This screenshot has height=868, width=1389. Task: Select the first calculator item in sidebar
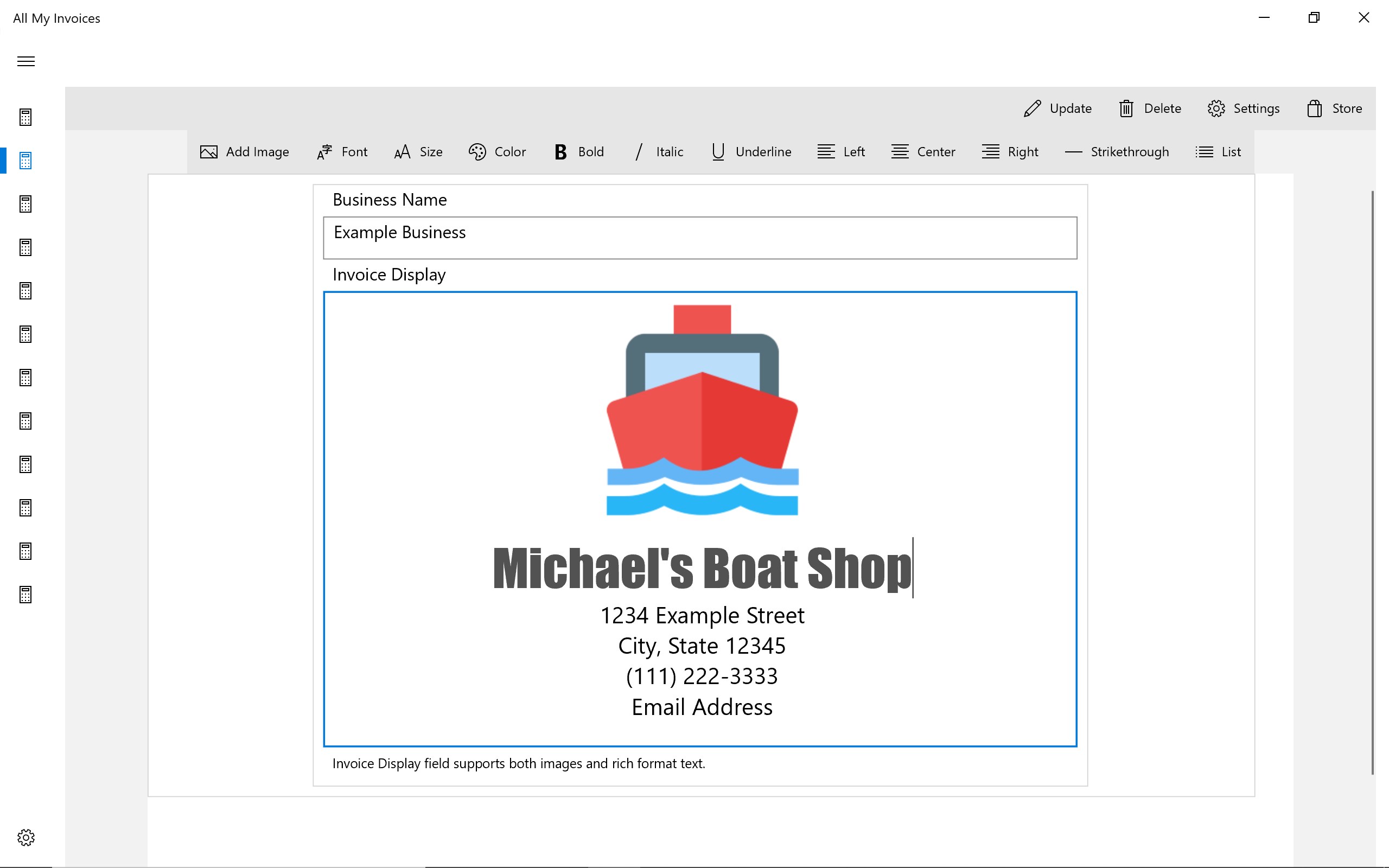(x=26, y=117)
